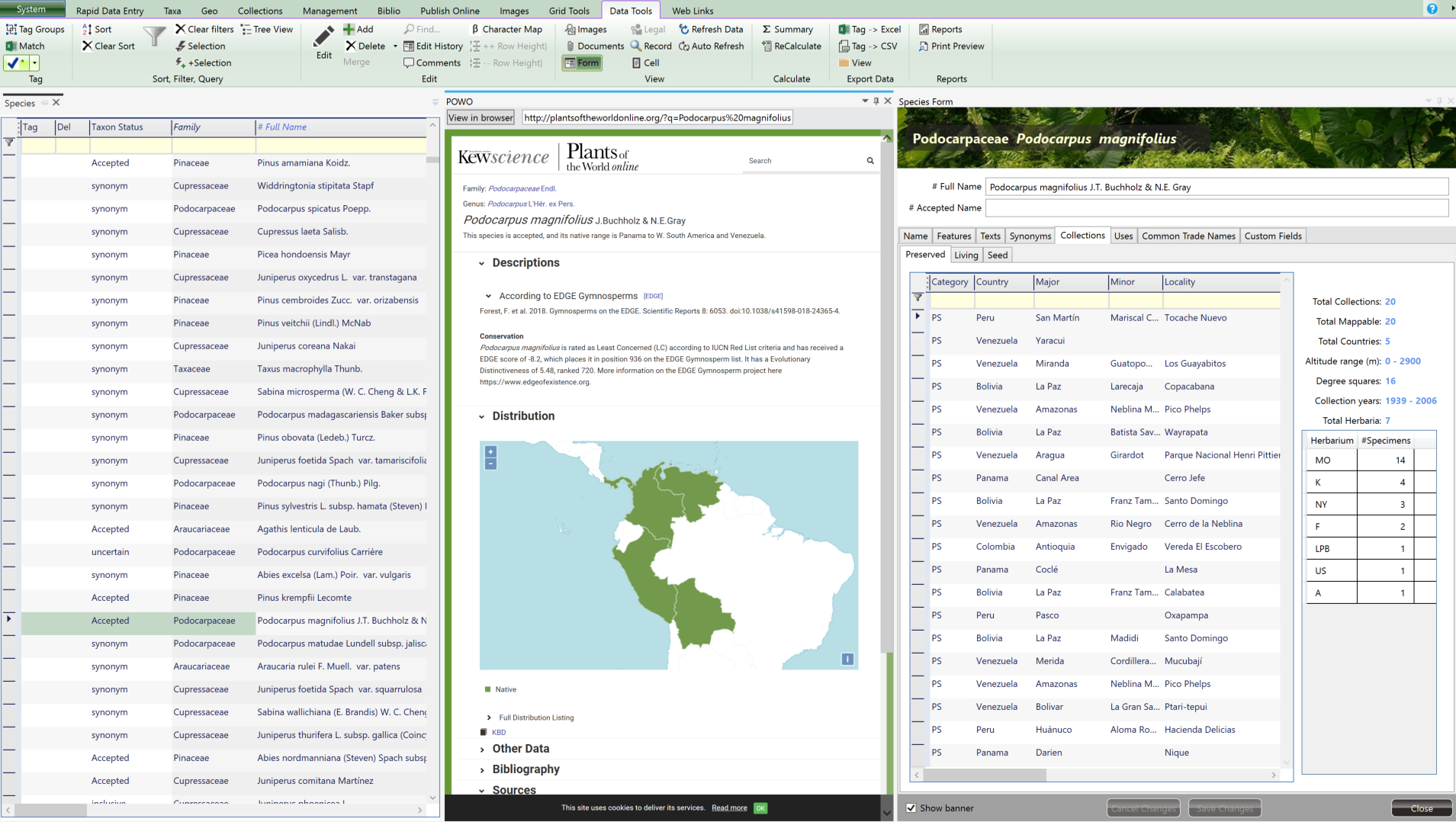The height and width of the screenshot is (822, 1456).
Task: Click the ReCalculate icon
Action: [767, 46]
